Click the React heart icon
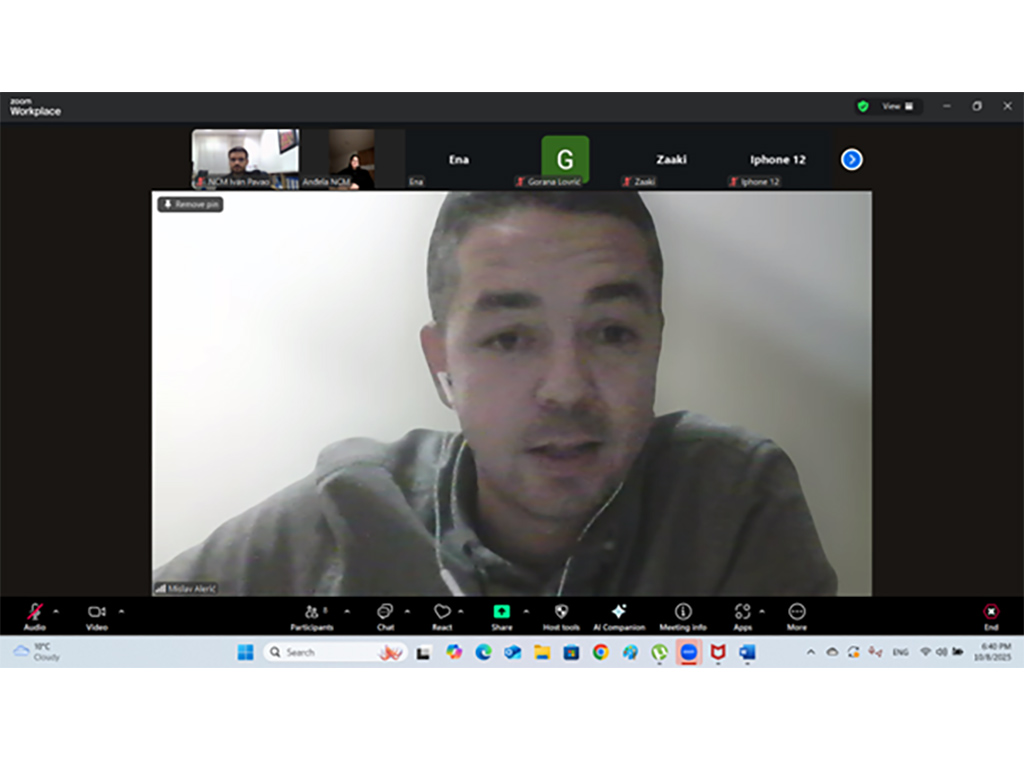Image resolution: width=1024 pixels, height=760 pixels. pos(442,615)
